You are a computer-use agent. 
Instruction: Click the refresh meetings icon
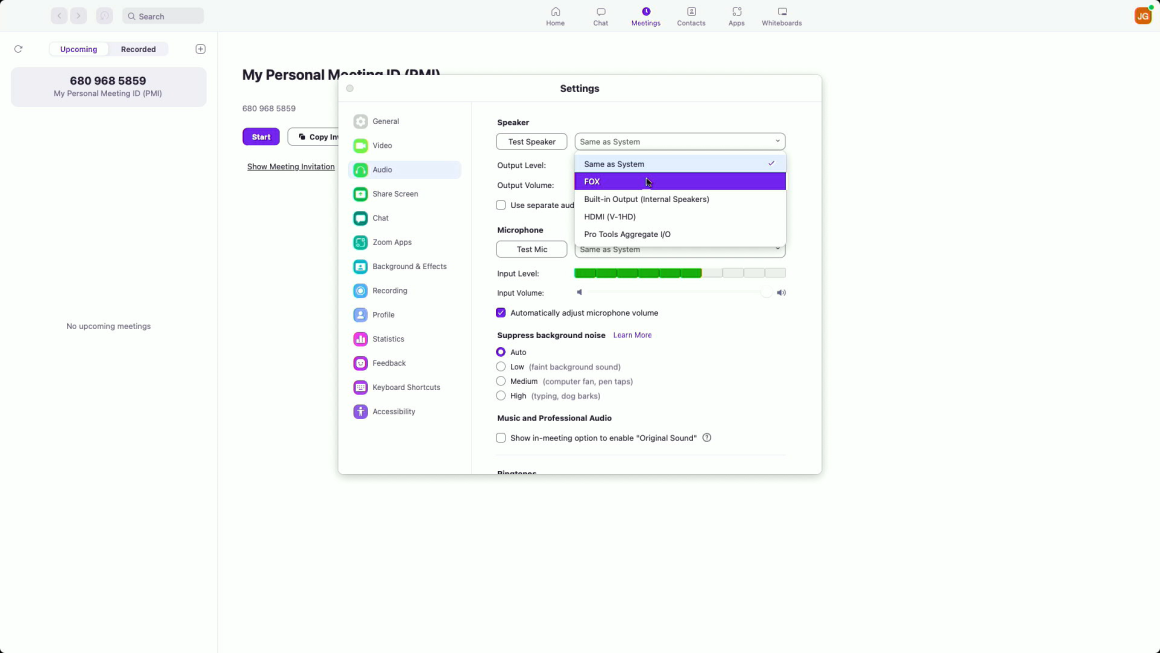[18, 49]
